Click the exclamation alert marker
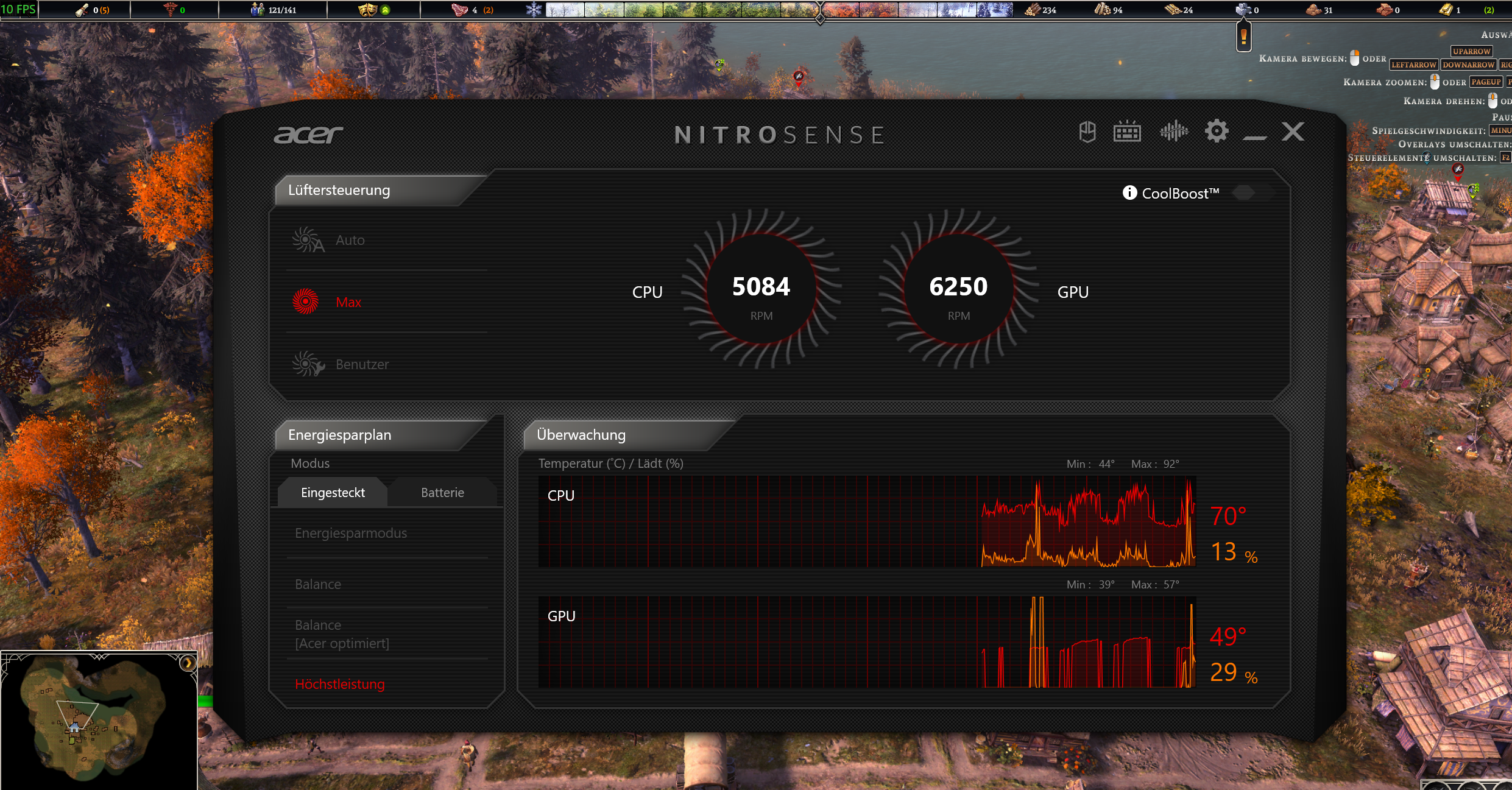Screen dimensions: 1512x790 1243,38
